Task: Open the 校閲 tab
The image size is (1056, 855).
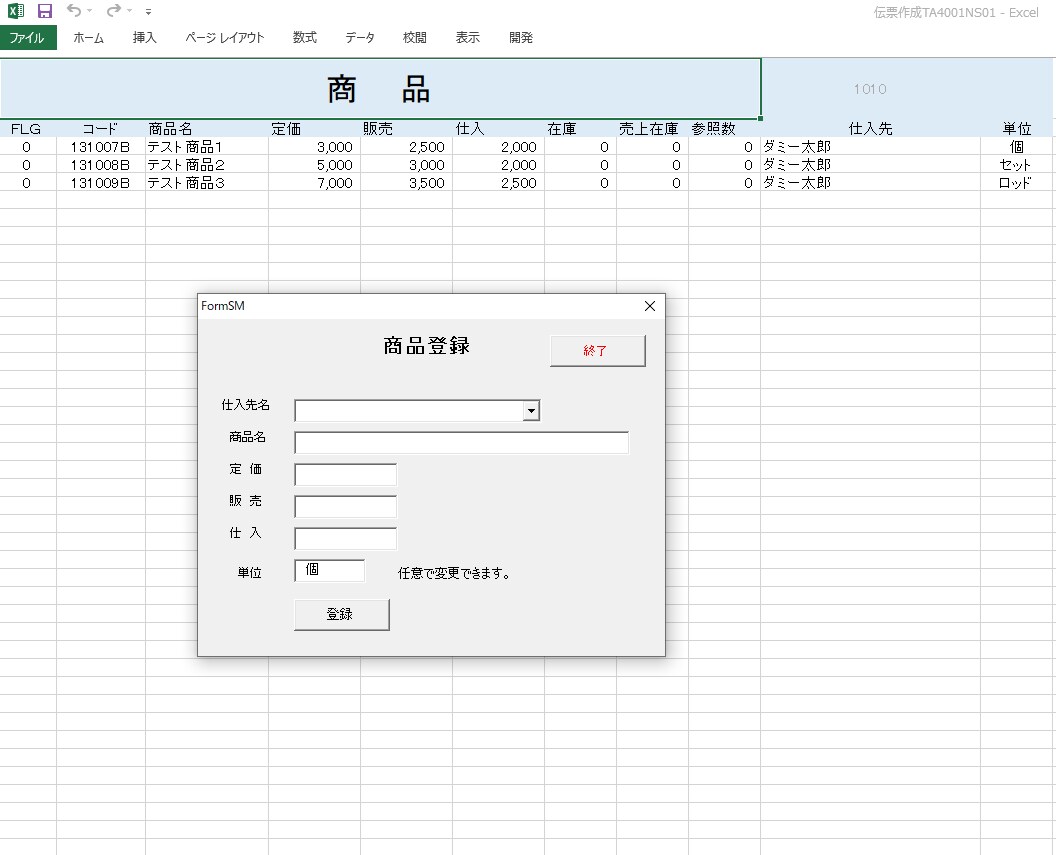Action: (414, 38)
